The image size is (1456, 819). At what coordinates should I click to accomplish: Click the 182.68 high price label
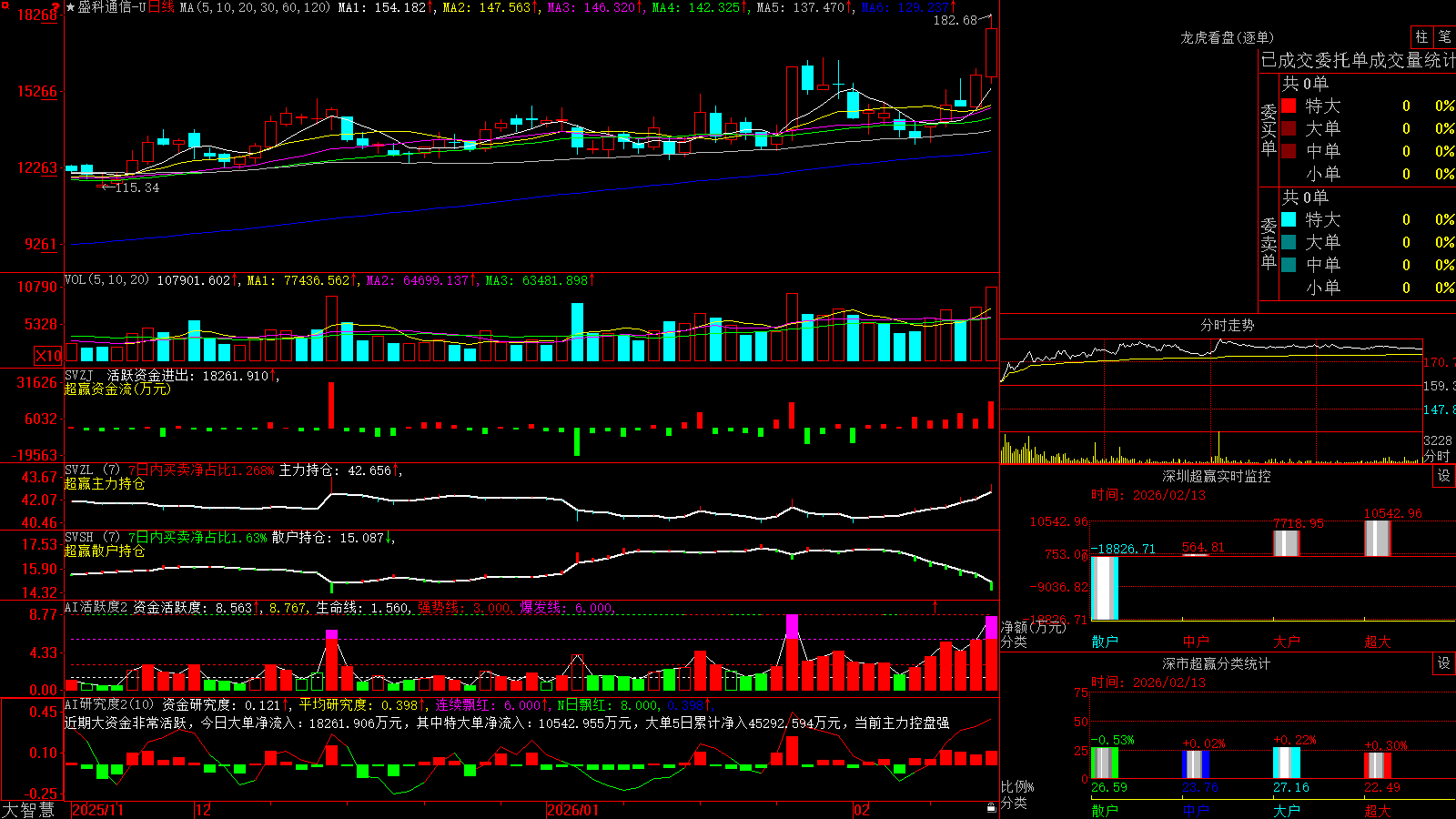tap(955, 20)
